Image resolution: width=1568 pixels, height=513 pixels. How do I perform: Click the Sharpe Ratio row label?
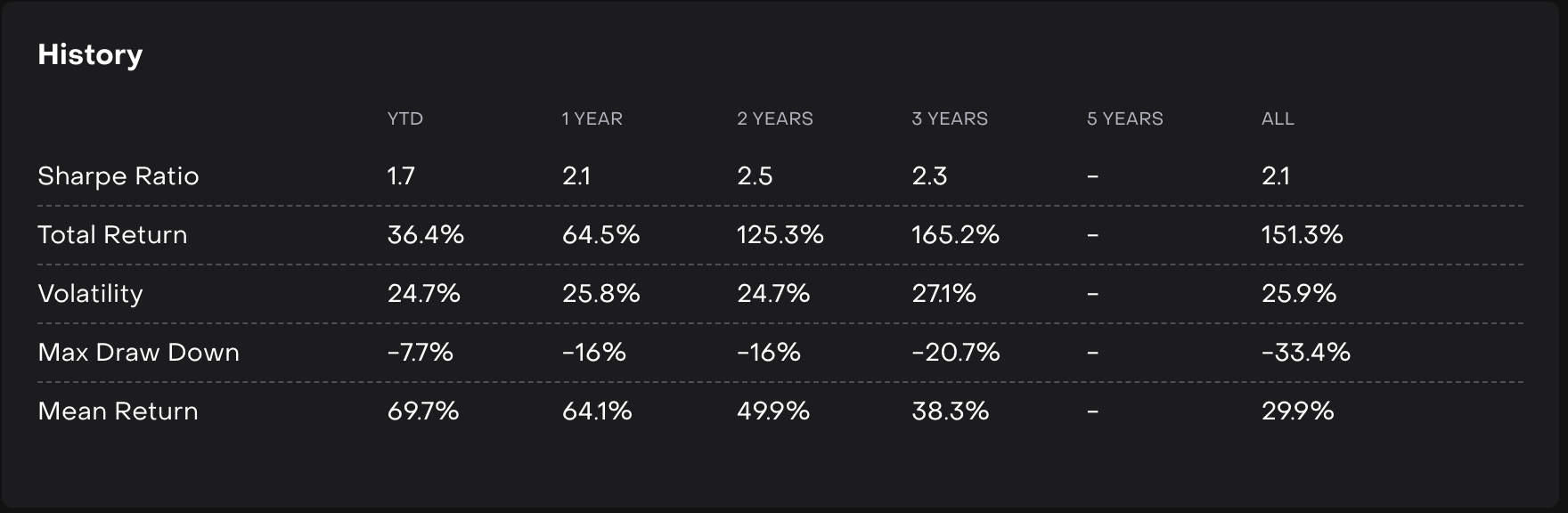pyautogui.click(x=118, y=175)
